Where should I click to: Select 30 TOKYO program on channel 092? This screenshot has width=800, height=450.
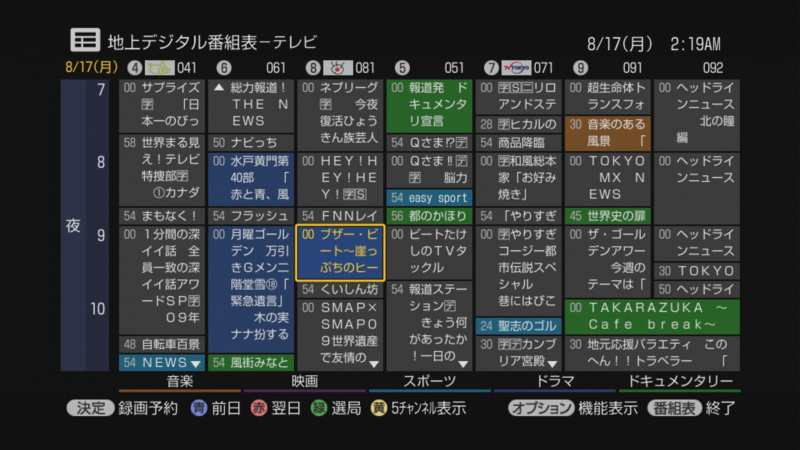click(697, 271)
